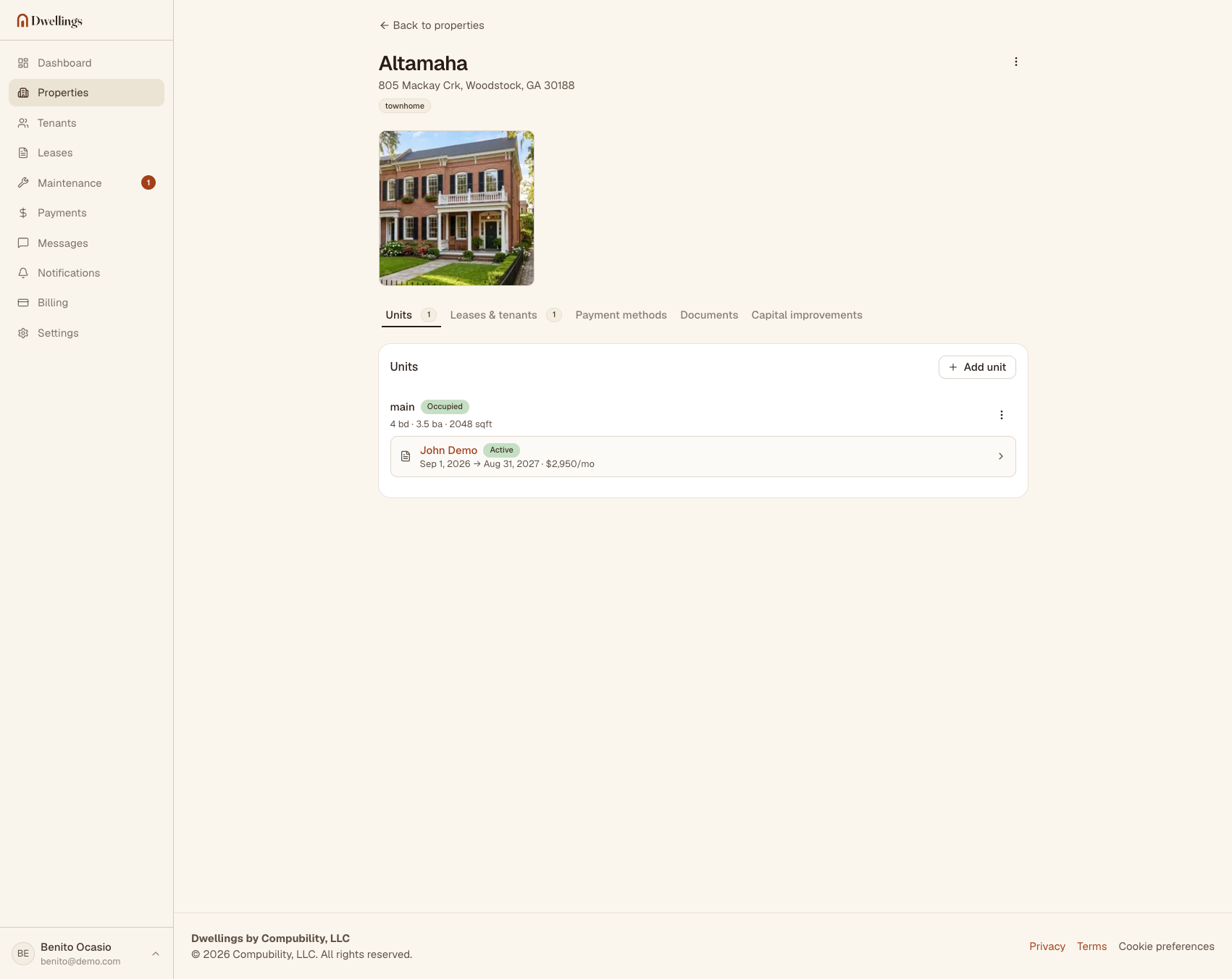The width and height of the screenshot is (1232, 979).
Task: Open John Demo tenant link
Action: coord(448,450)
